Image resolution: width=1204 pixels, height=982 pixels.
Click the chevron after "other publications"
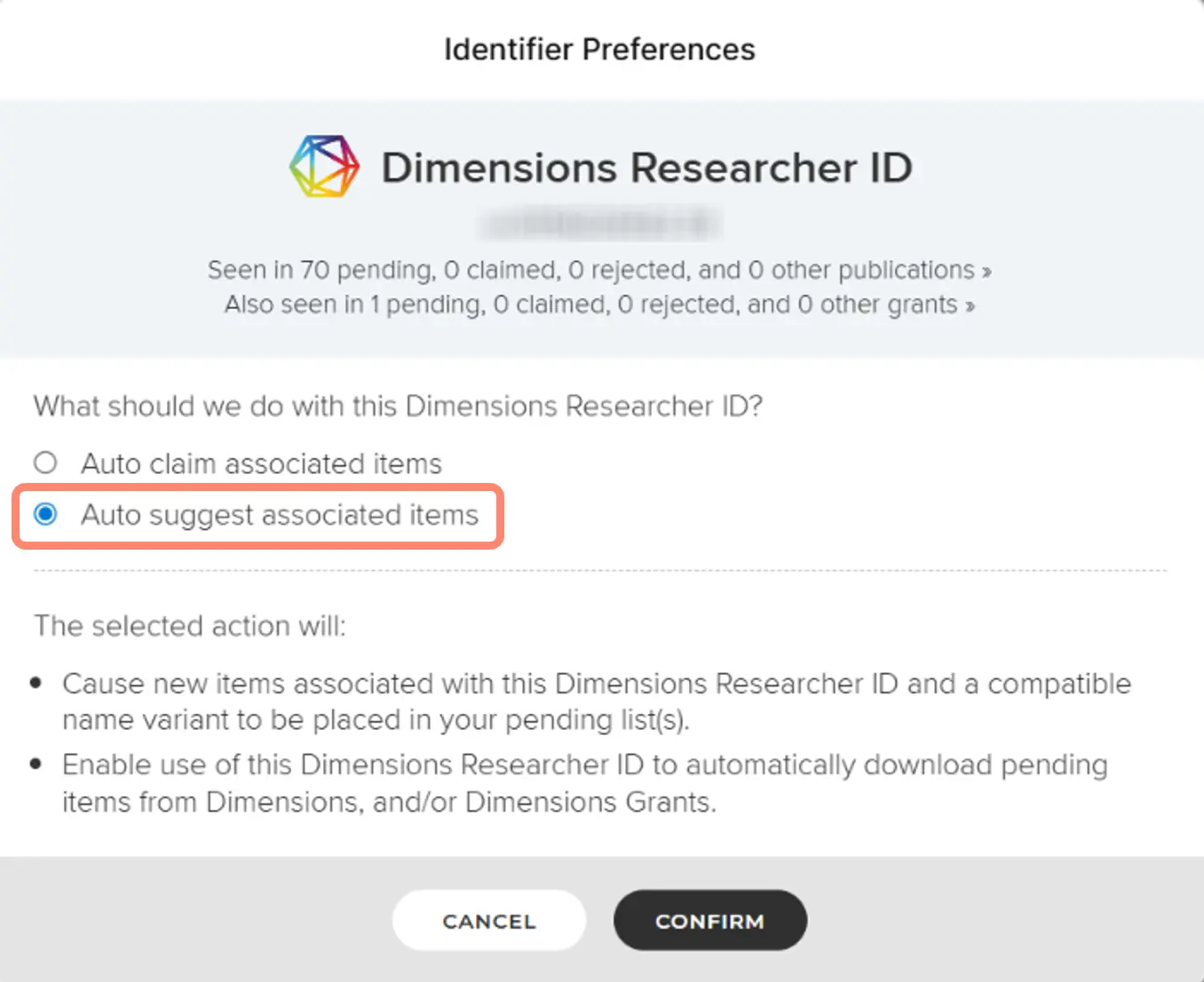point(986,272)
